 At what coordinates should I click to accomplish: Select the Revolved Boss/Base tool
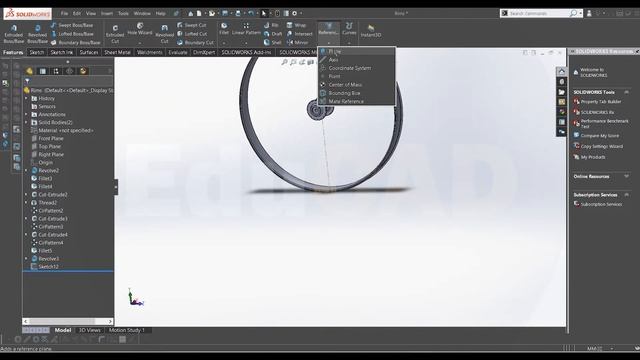pyautogui.click(x=37, y=34)
